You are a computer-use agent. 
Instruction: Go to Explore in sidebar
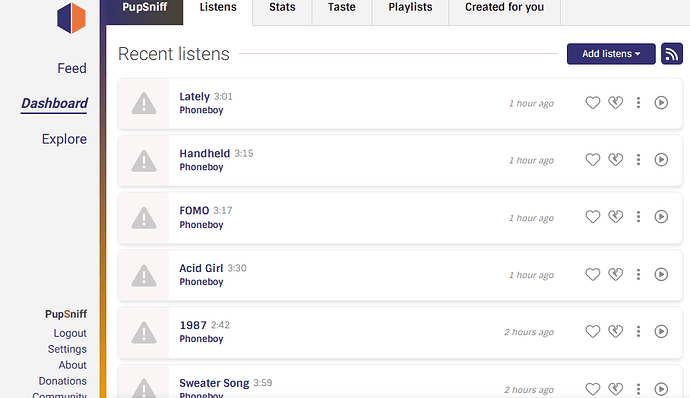[64, 139]
